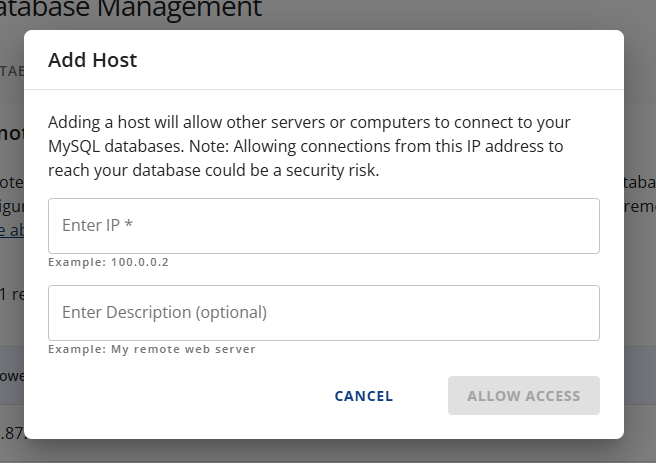Click the '.87' host entry behind dialog

pos(11,433)
